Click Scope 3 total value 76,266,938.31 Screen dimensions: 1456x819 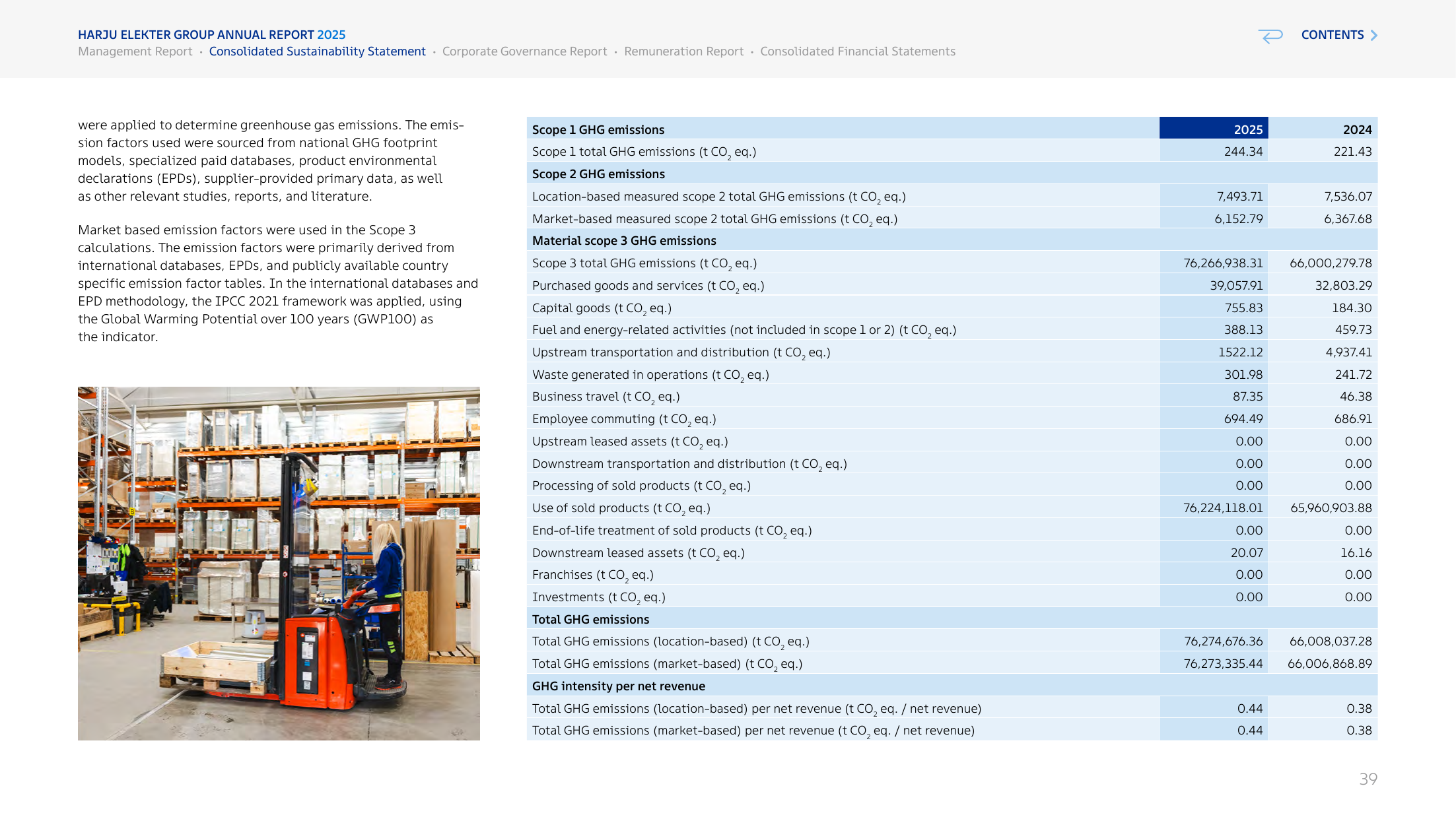point(1223,263)
